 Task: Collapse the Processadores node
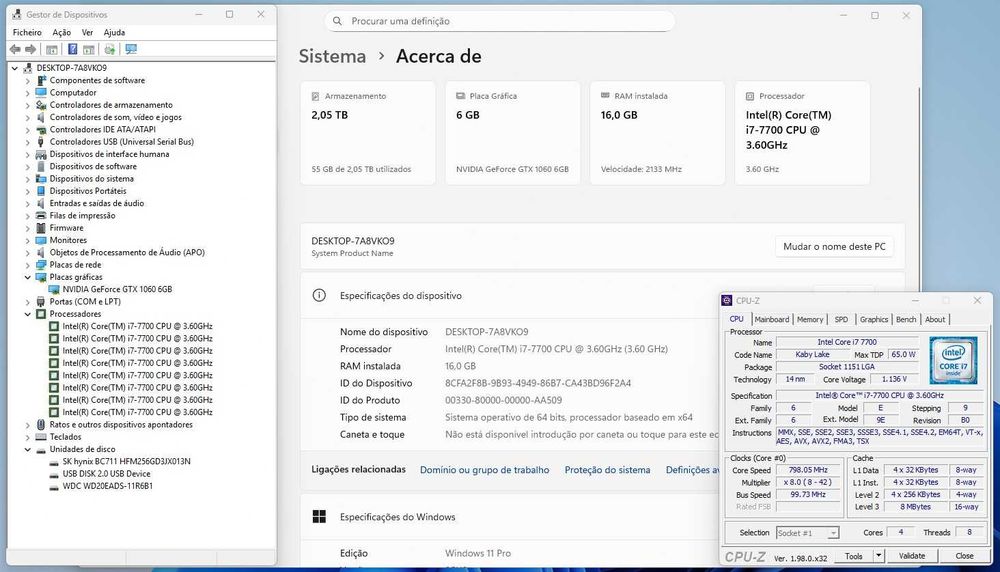pos(27,314)
